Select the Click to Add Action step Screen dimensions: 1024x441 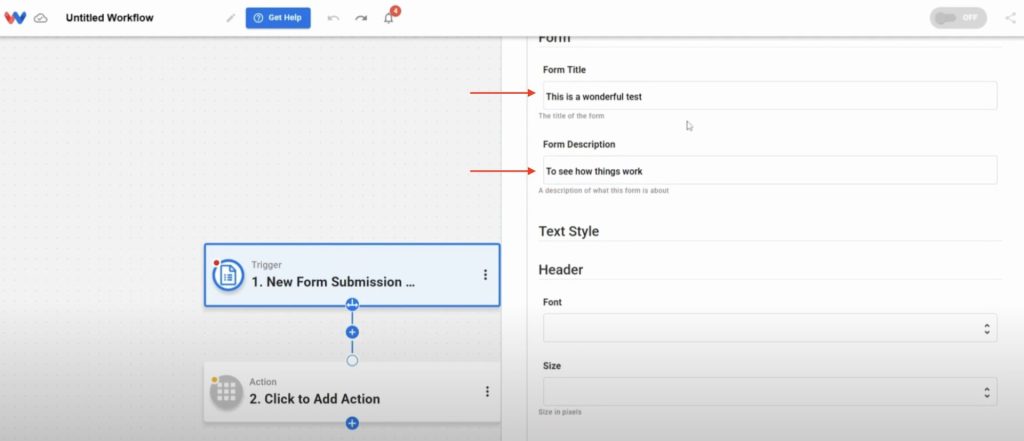[x=352, y=392]
